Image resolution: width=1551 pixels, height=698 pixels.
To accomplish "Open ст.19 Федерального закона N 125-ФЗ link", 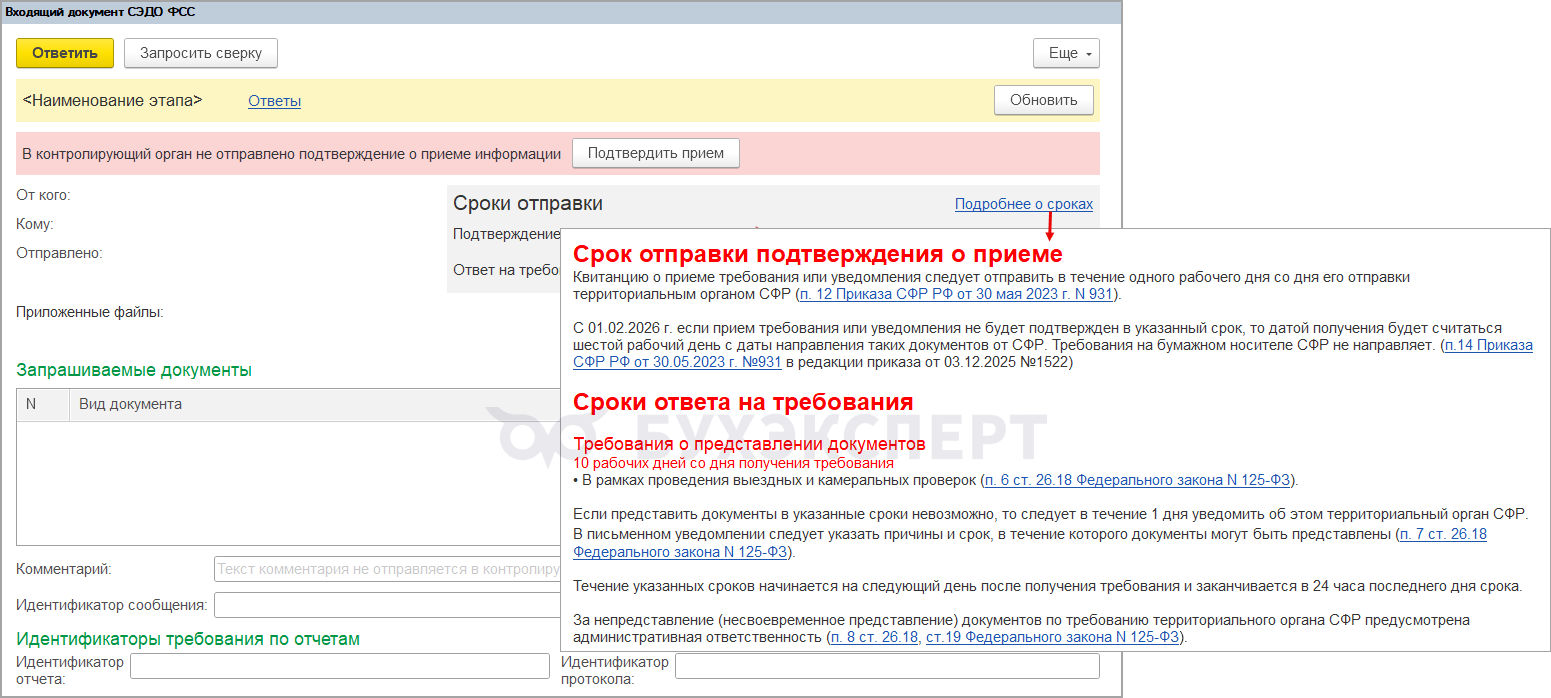I will 1053,636.
